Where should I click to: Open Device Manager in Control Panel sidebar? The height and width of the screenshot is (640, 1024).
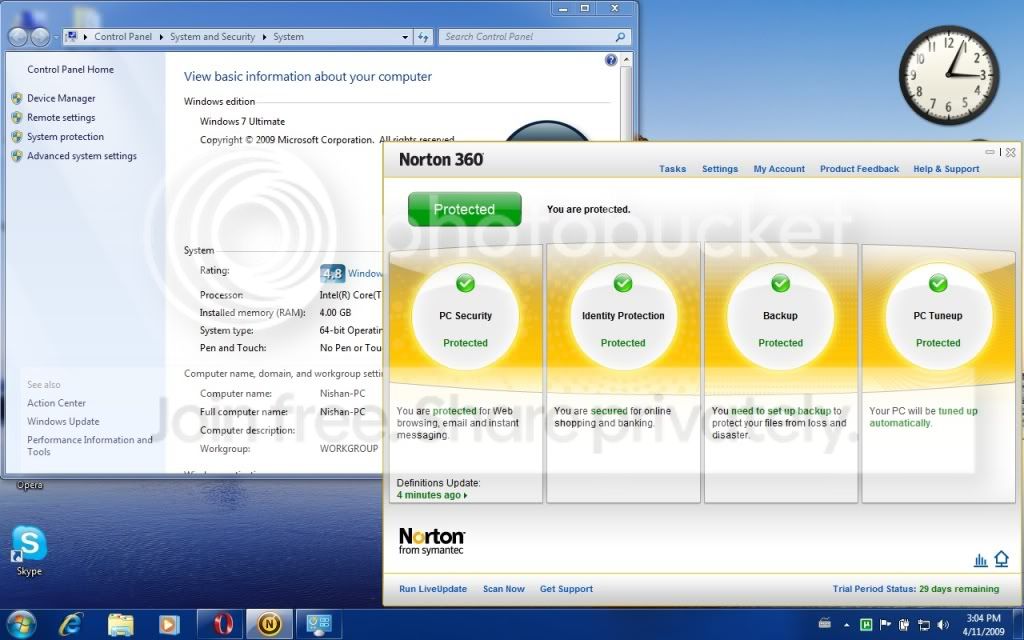pyautogui.click(x=61, y=98)
